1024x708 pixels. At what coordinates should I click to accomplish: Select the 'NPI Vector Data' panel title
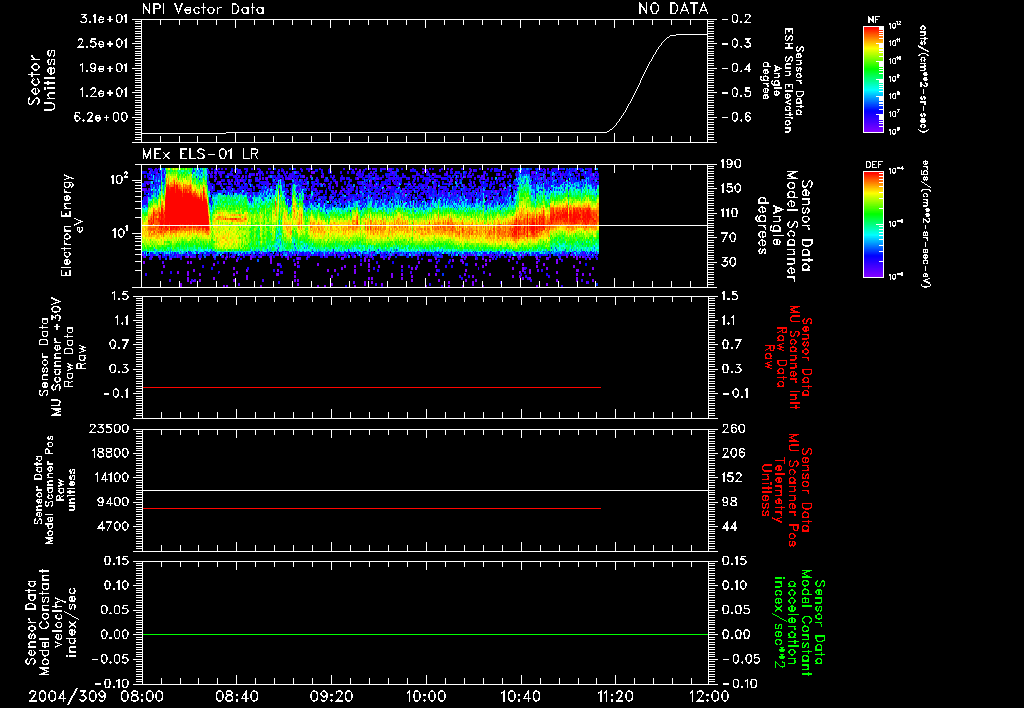pos(203,9)
